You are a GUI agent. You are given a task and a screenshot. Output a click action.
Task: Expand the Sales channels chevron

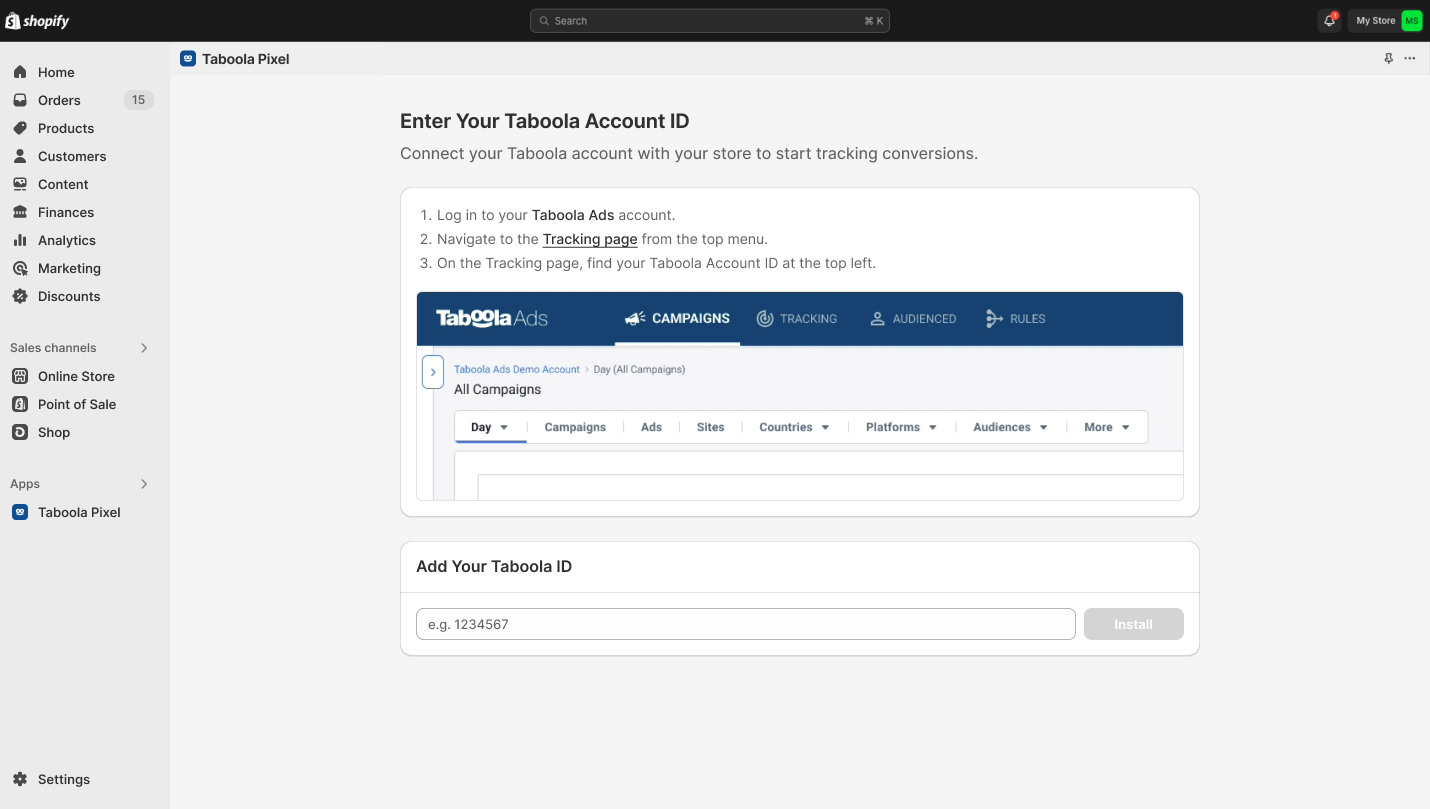tap(144, 348)
